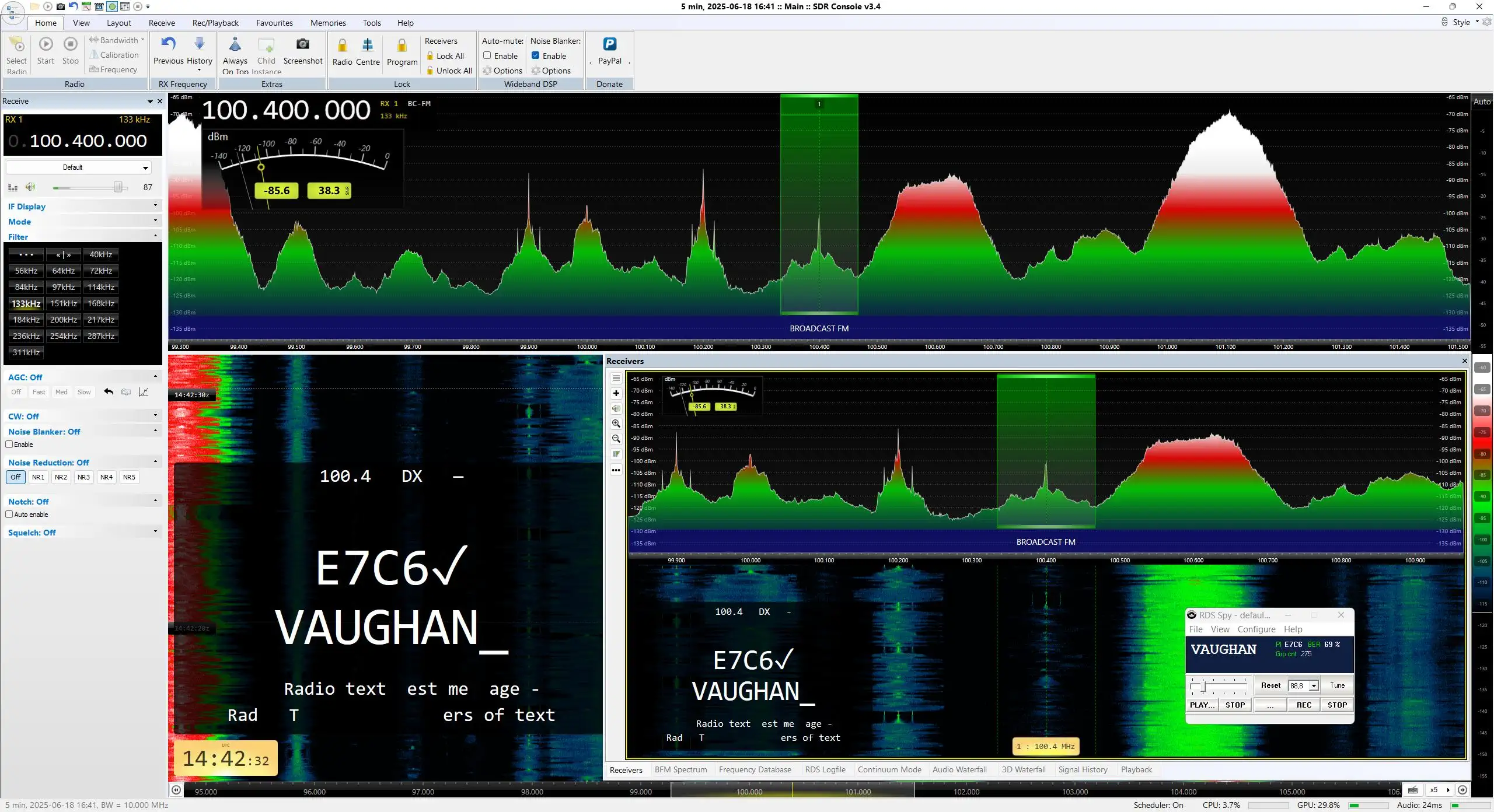
Task: Open the PayPal donate icon
Action: [x=609, y=44]
